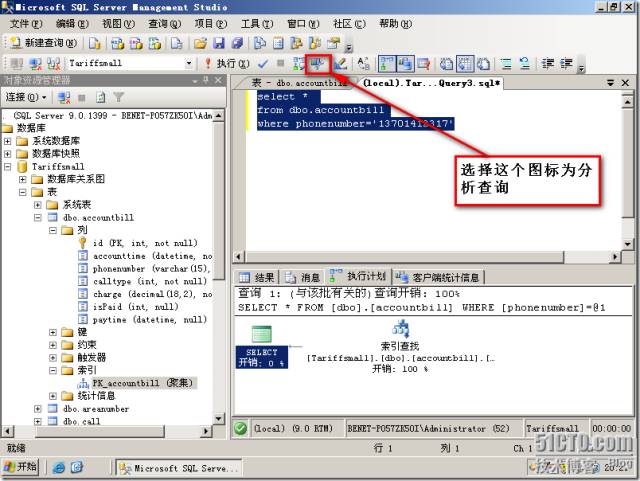Switch to the 执行计划 tab
The height and width of the screenshot is (481, 640).
[x=358, y=276]
